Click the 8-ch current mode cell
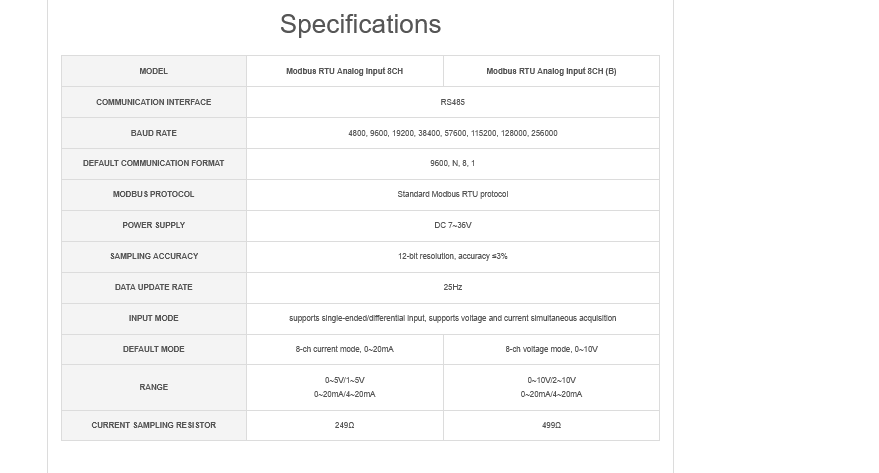The image size is (879, 473). (344, 349)
